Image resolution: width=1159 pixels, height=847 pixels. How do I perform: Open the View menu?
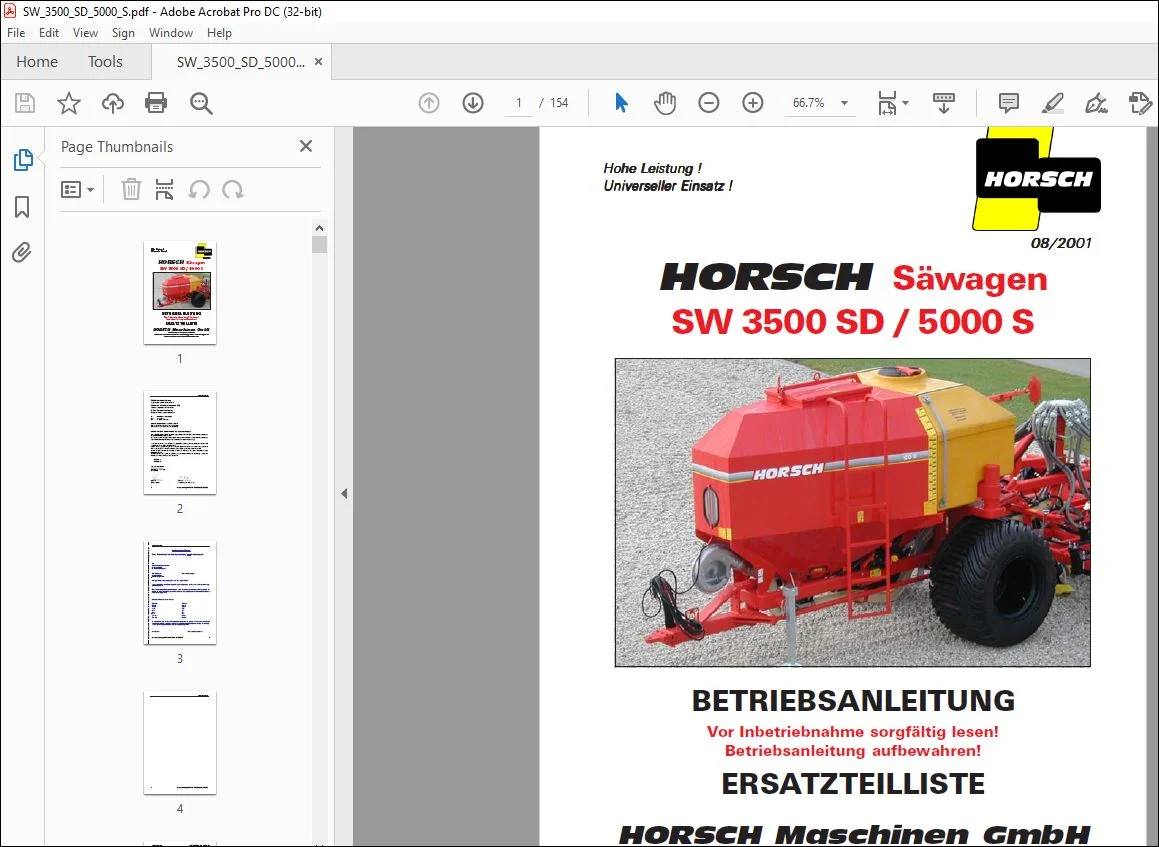[85, 33]
